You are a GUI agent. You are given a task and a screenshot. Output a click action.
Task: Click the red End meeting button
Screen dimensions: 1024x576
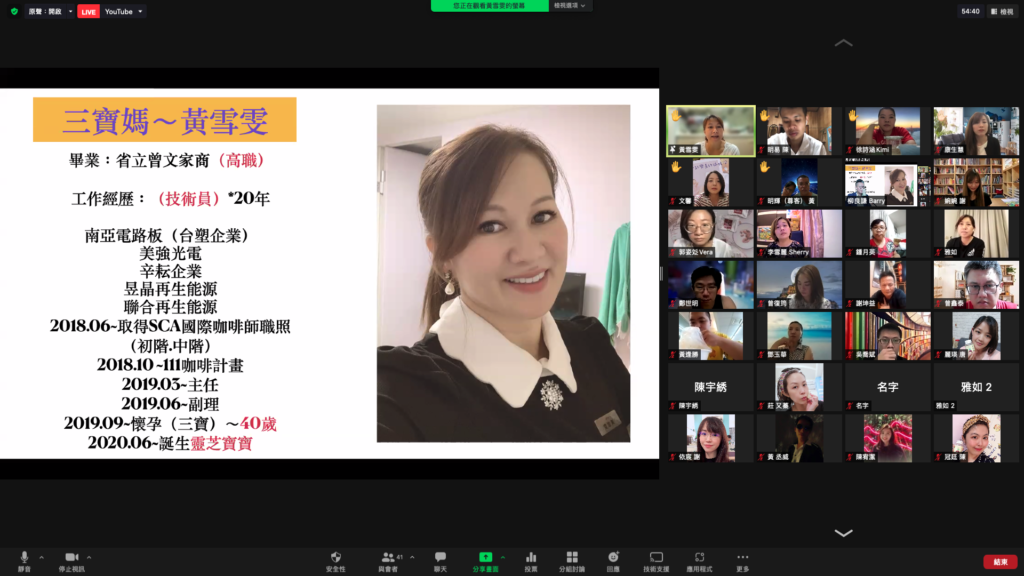(x=1000, y=561)
